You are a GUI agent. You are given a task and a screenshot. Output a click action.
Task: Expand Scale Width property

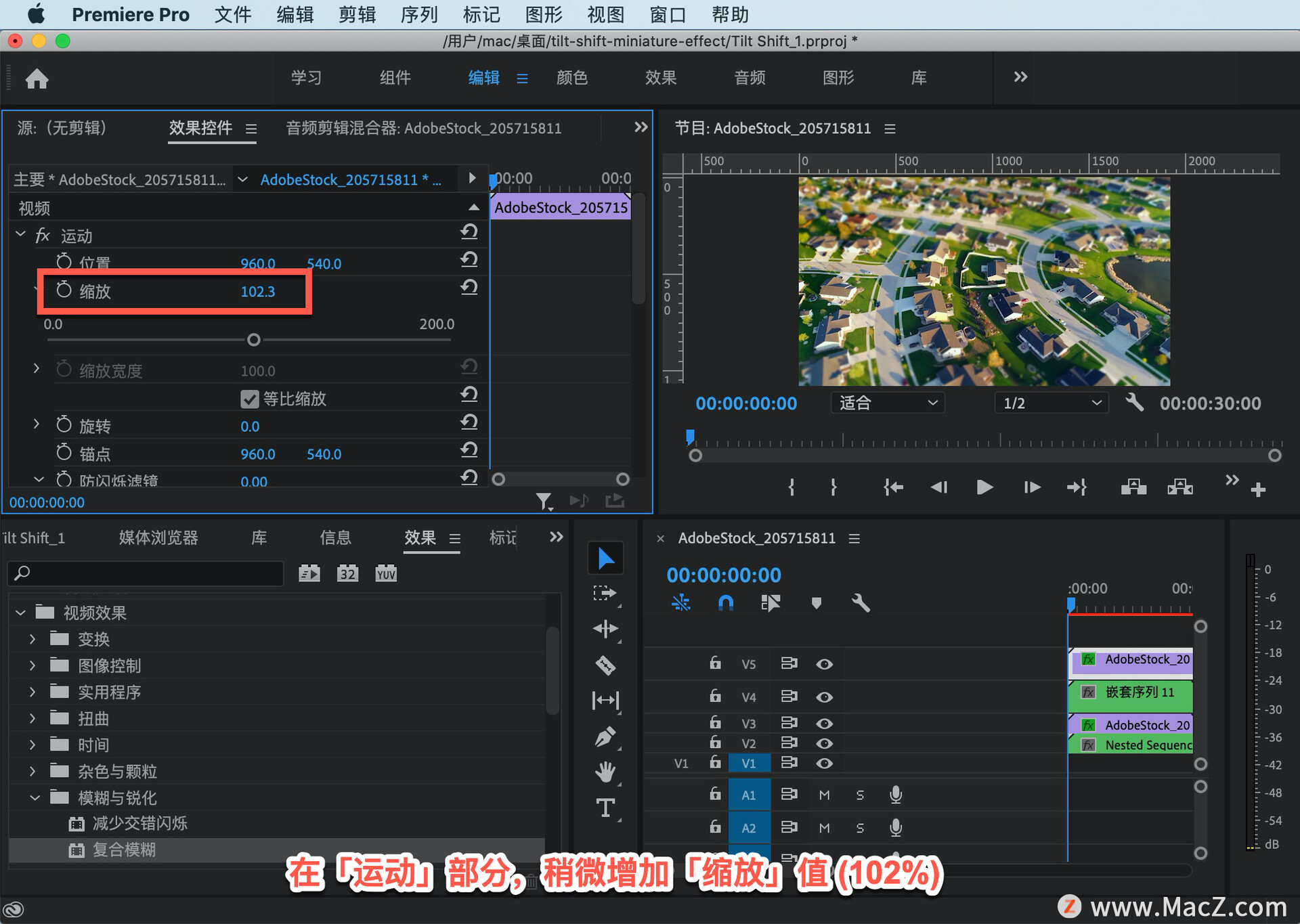(x=36, y=369)
